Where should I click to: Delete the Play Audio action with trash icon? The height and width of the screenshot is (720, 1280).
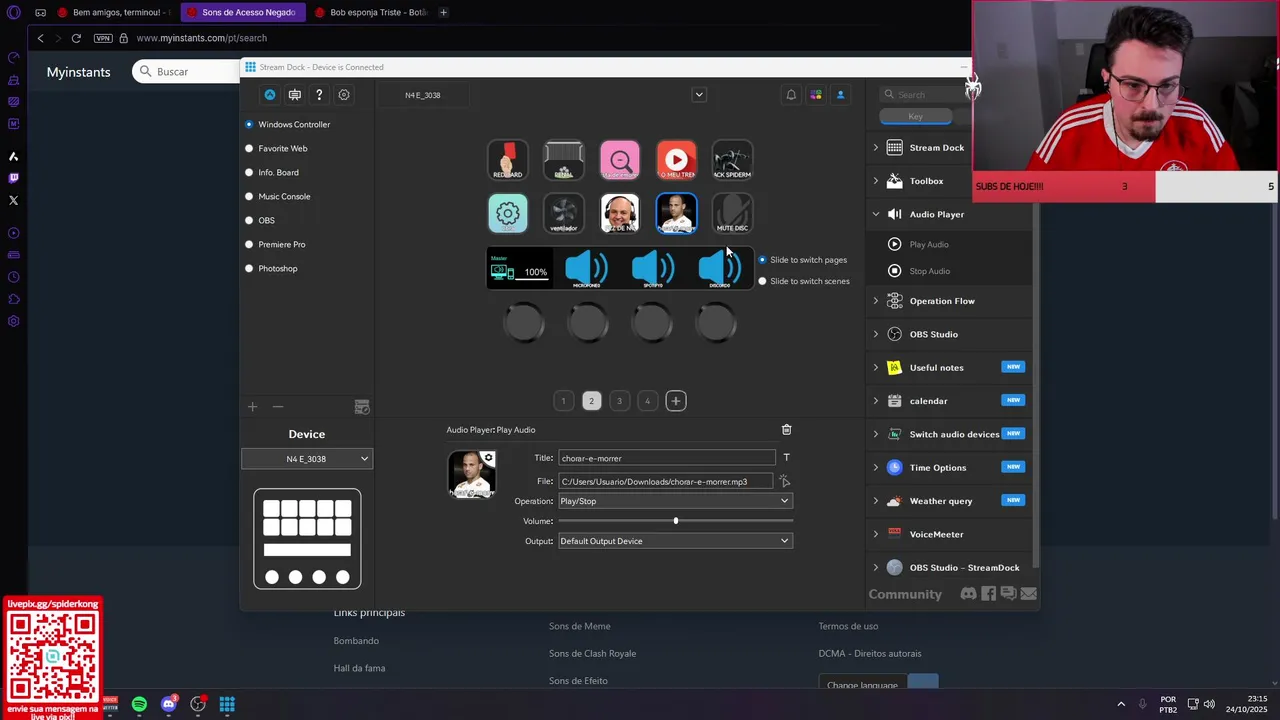pyautogui.click(x=786, y=429)
